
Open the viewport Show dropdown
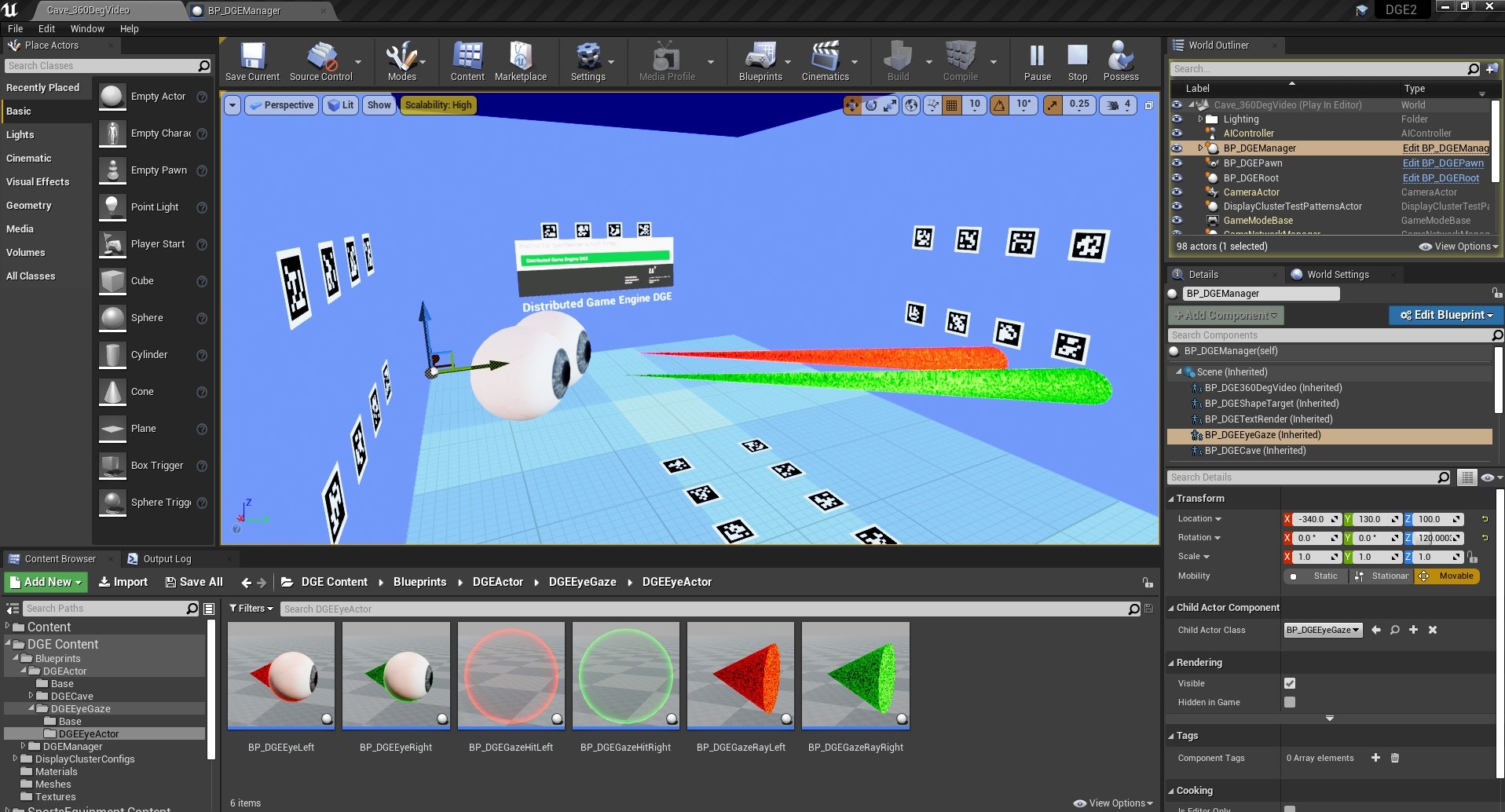379,105
